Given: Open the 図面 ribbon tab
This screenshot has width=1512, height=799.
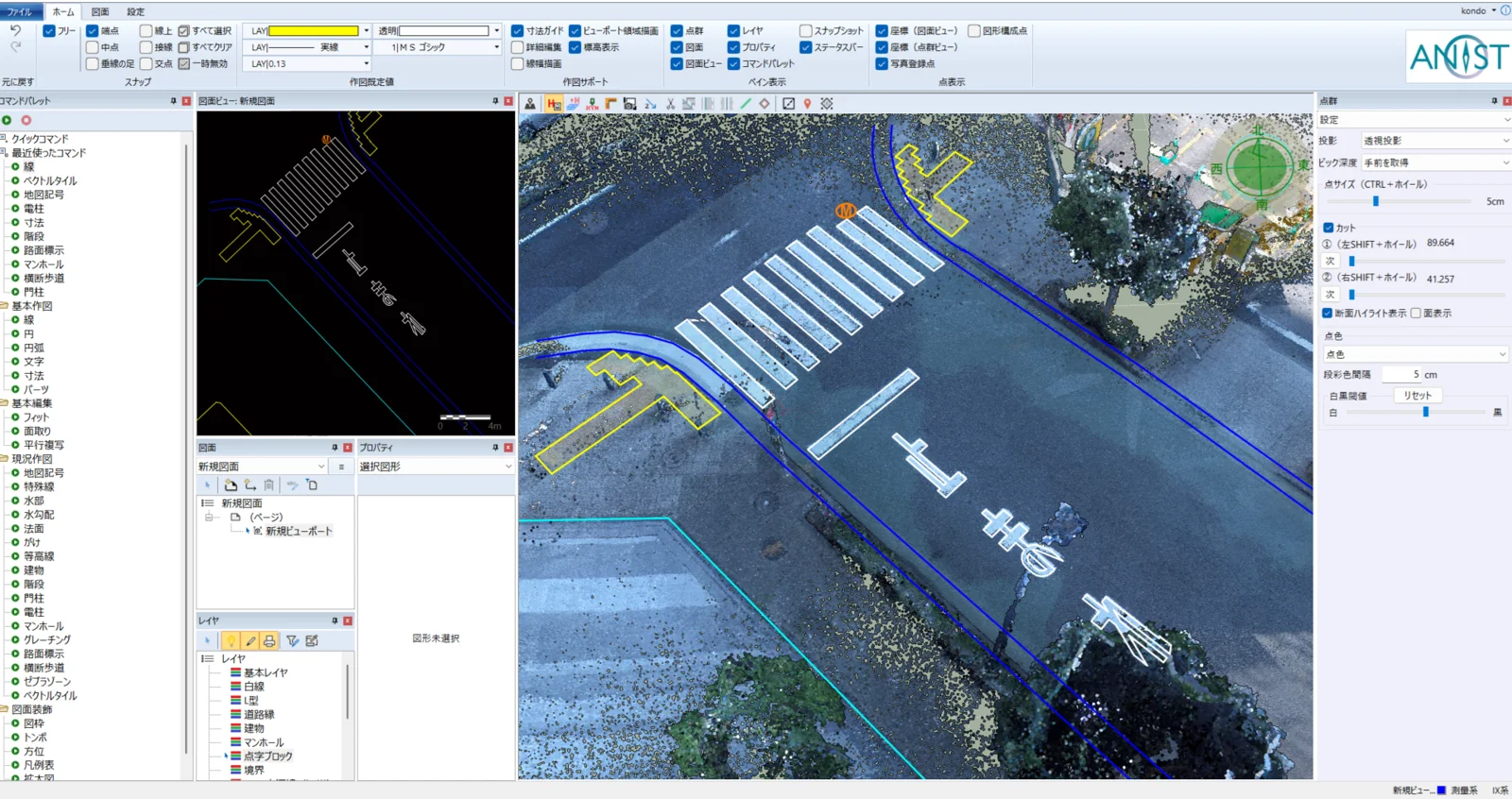Looking at the screenshot, I should (100, 11).
